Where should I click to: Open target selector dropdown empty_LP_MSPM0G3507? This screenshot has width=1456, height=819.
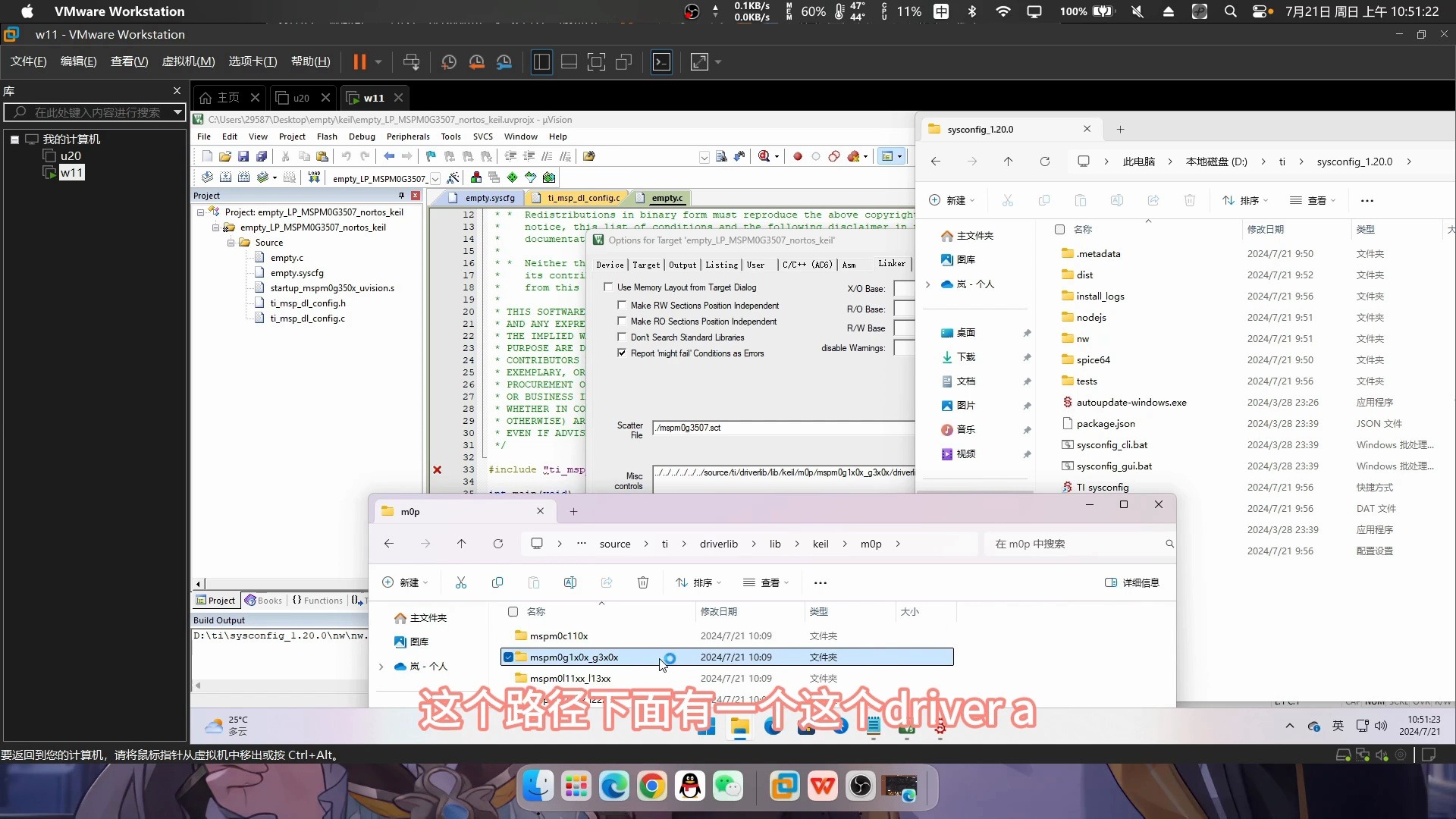click(435, 179)
